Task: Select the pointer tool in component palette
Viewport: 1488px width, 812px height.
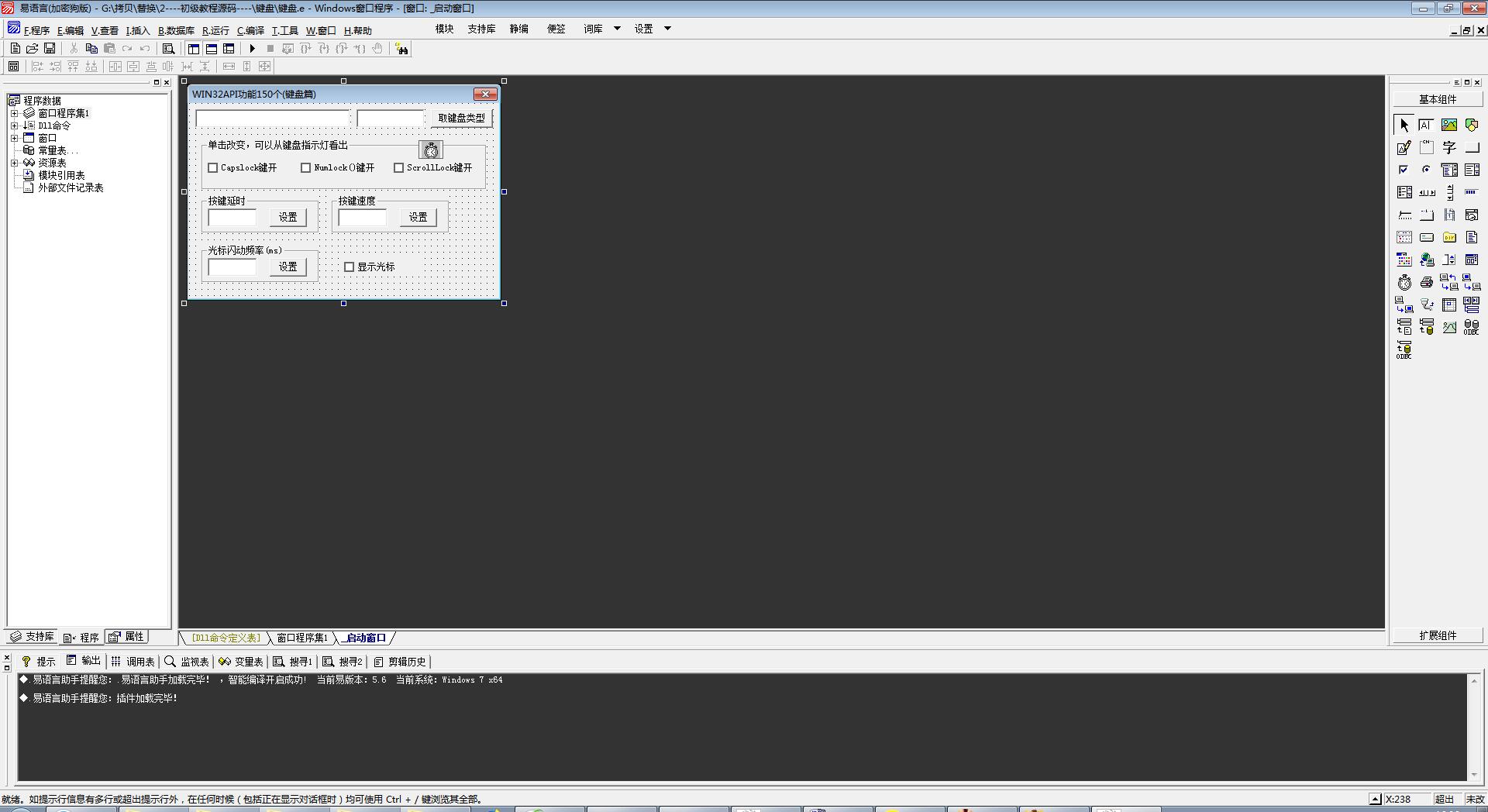Action: pos(1404,125)
